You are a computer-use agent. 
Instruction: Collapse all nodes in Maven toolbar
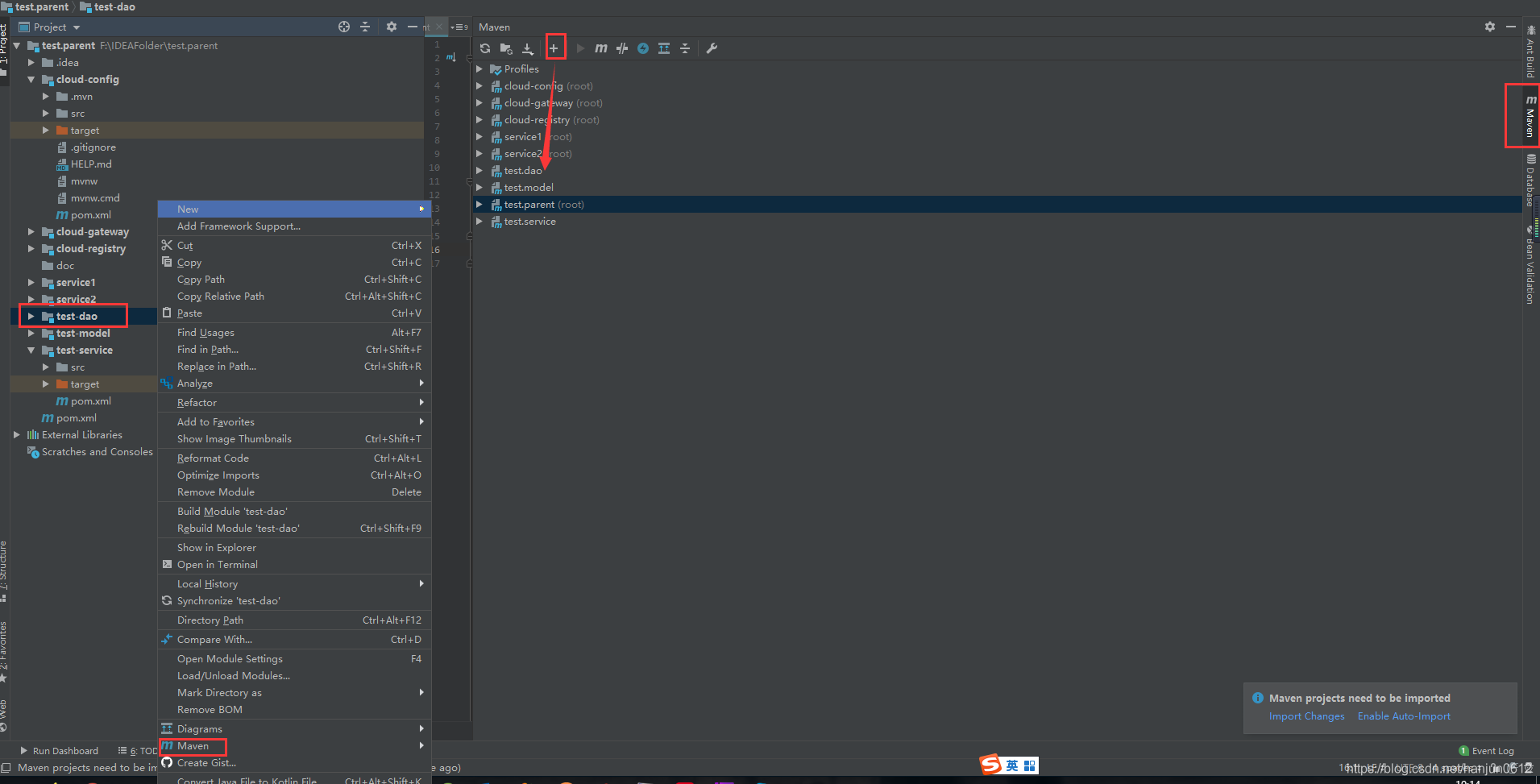(x=685, y=48)
